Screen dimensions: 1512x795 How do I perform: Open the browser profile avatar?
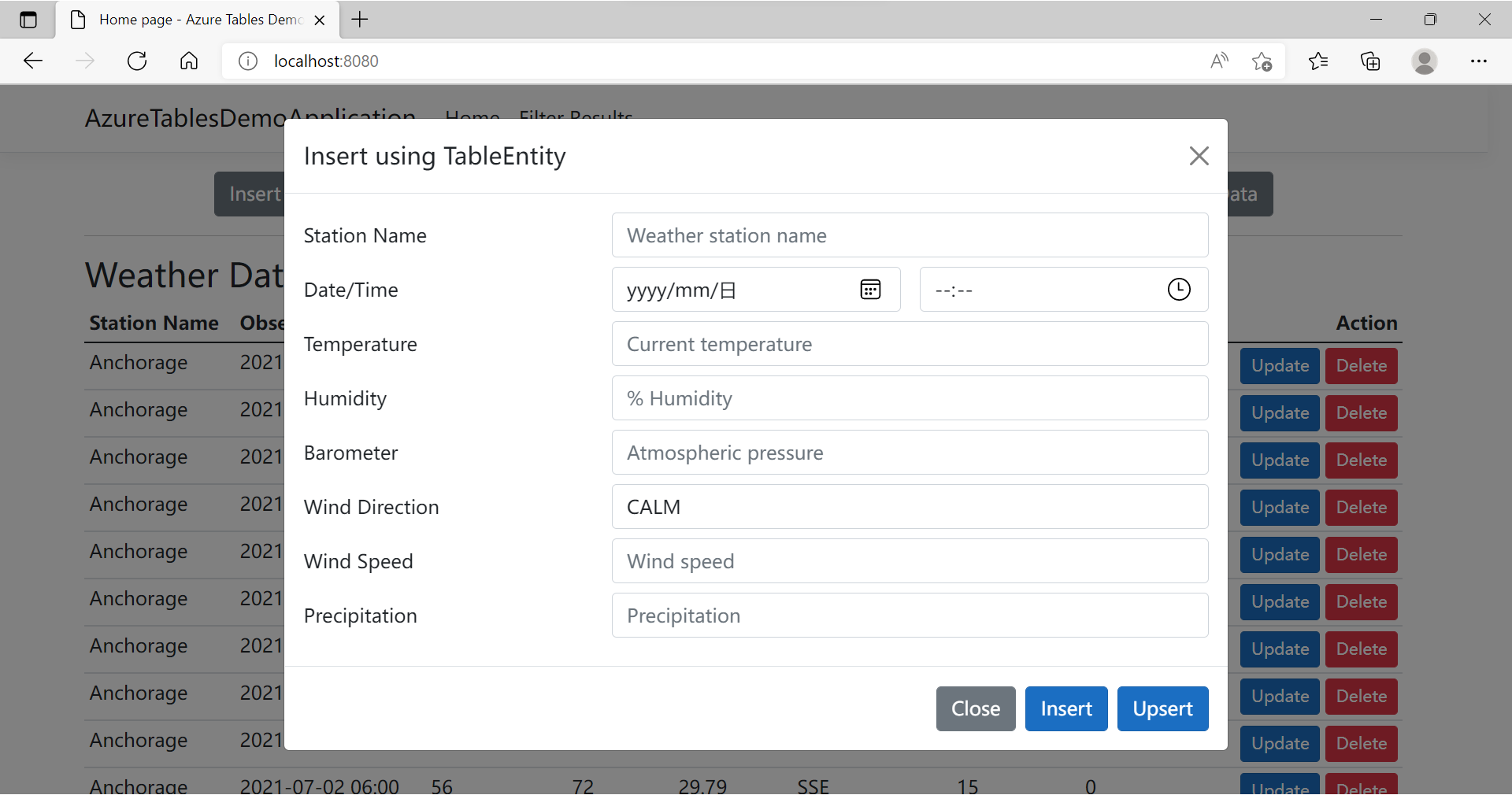click(1424, 61)
